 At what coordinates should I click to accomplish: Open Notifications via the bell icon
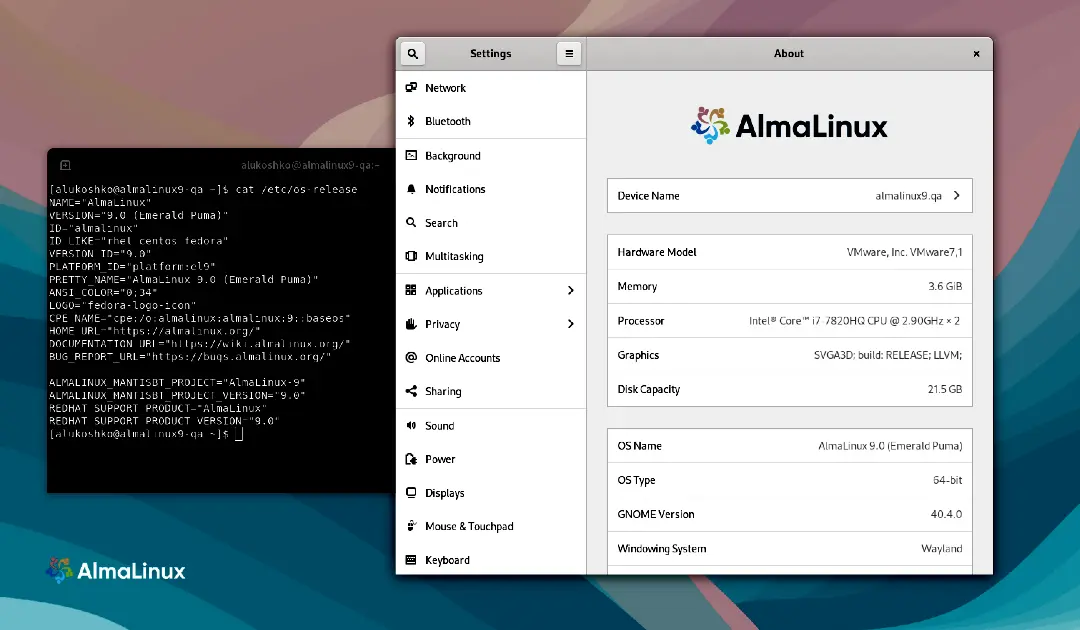(413, 188)
